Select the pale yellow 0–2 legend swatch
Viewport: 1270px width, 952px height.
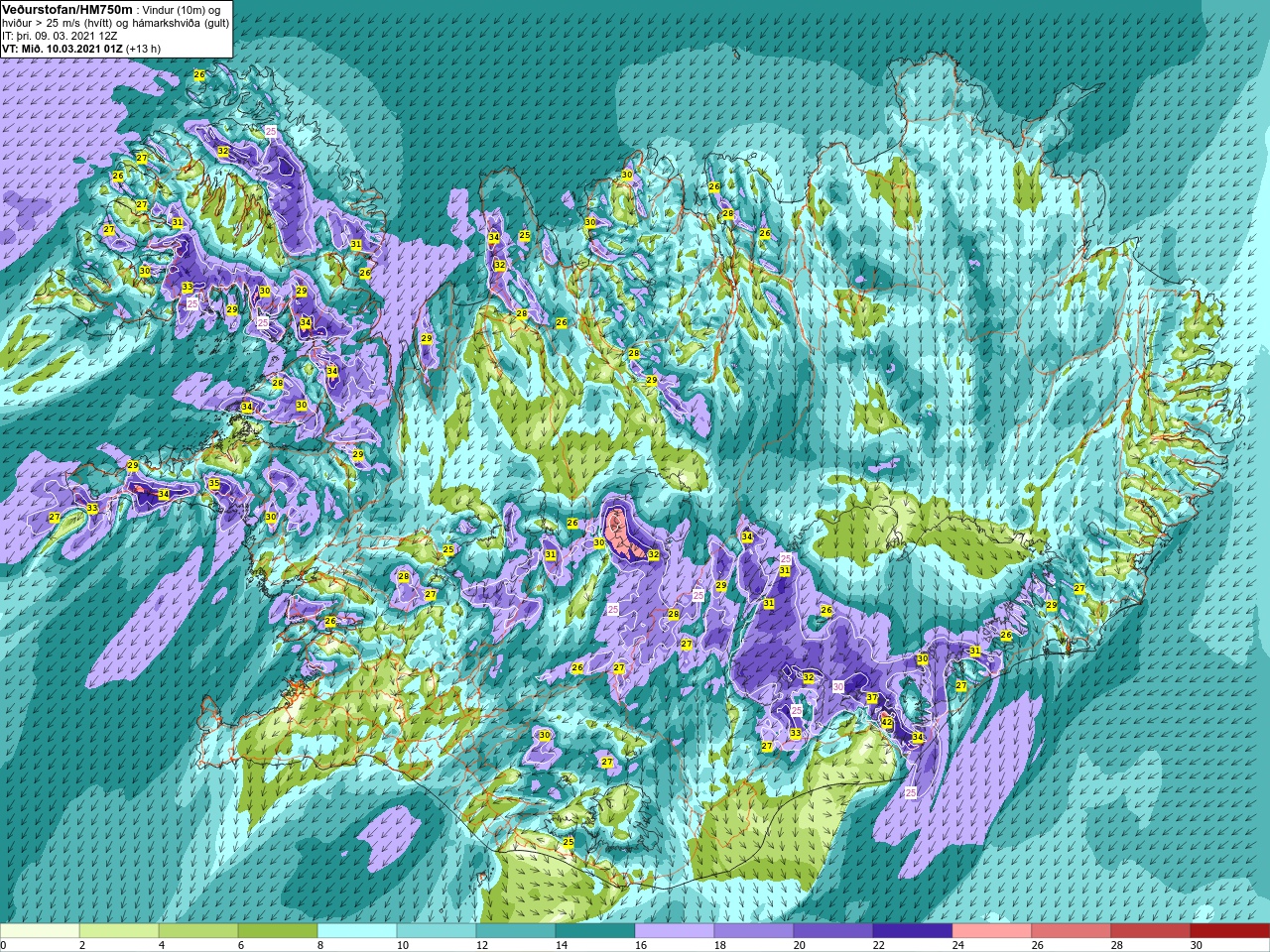pyautogui.click(x=40, y=931)
